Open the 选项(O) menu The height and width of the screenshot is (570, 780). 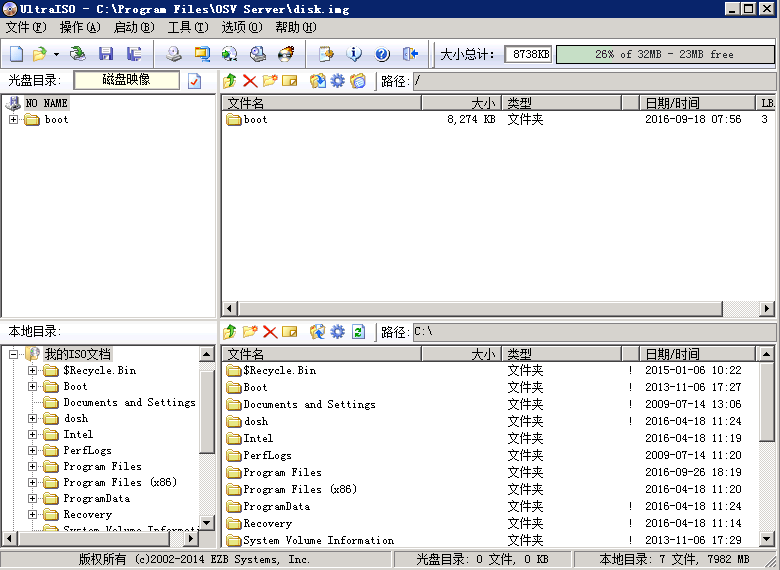(242, 27)
